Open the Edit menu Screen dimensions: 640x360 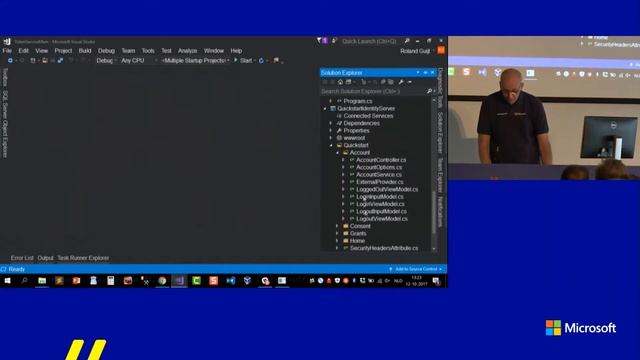coord(23,51)
